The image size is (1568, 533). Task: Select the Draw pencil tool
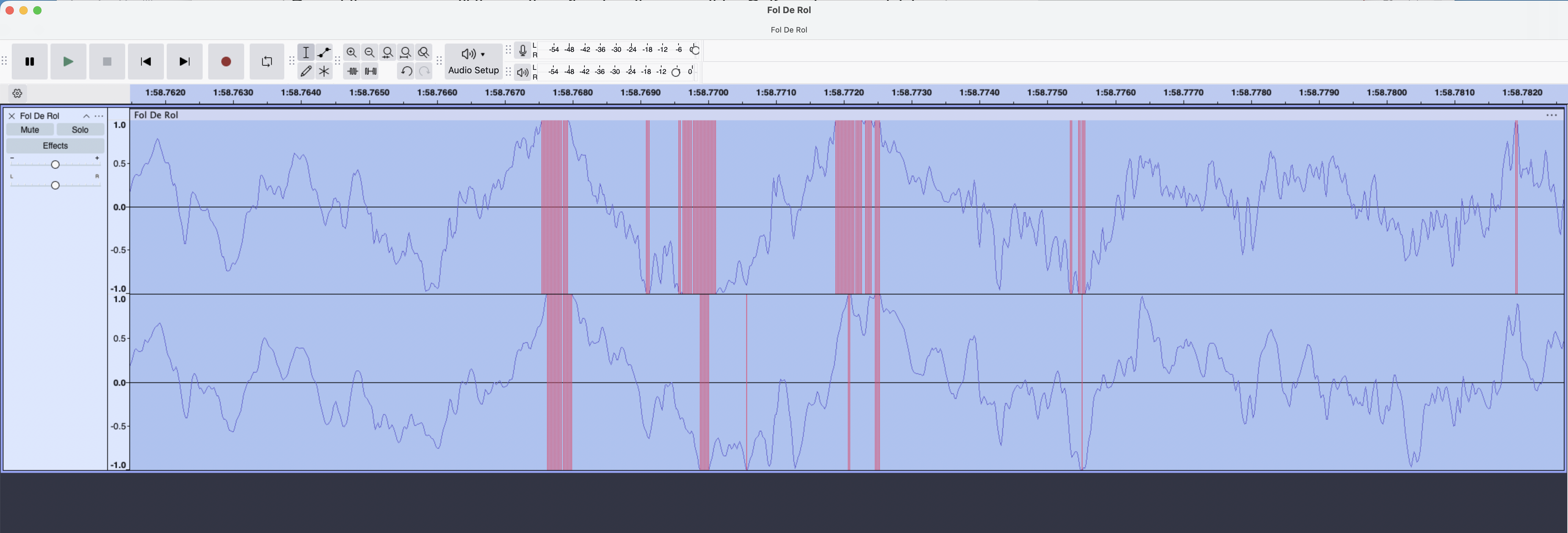point(306,71)
